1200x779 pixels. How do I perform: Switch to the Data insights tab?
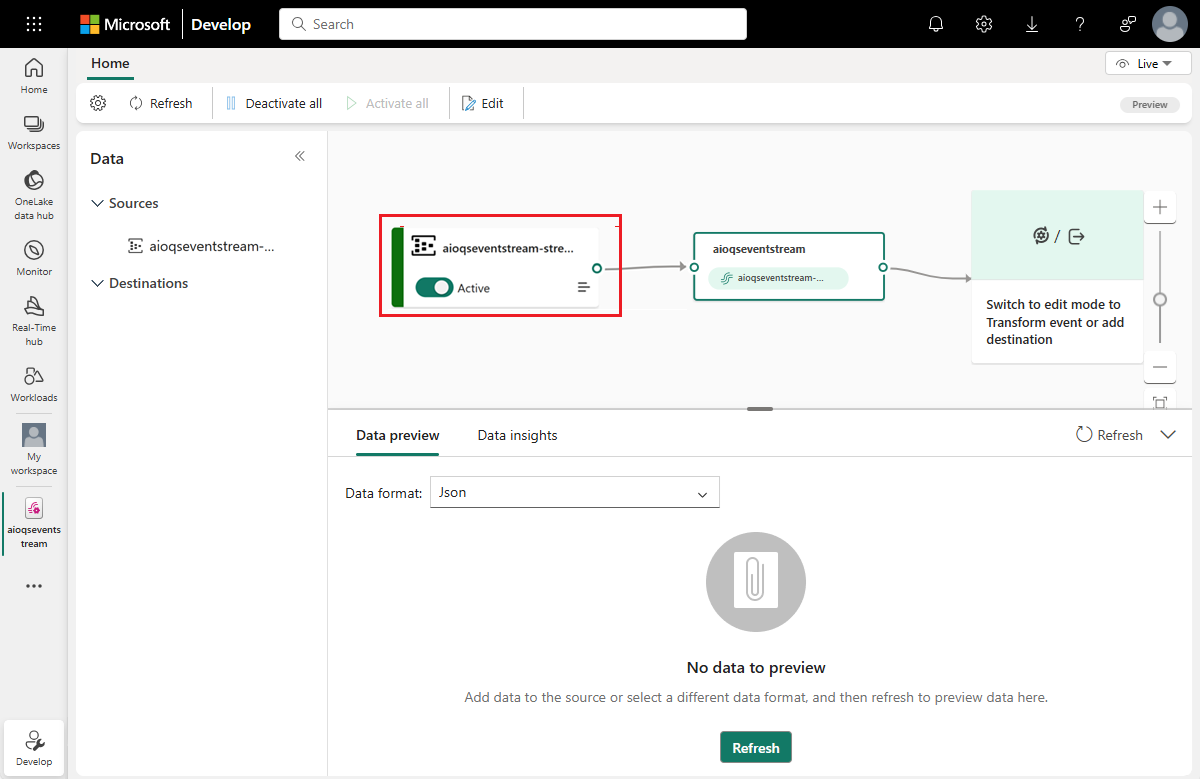click(517, 435)
